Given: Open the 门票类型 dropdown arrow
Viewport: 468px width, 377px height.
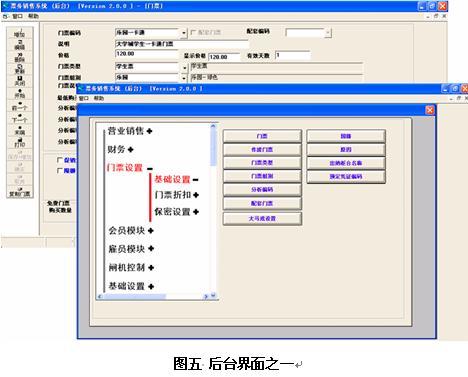Looking at the screenshot, I should tap(184, 68).
